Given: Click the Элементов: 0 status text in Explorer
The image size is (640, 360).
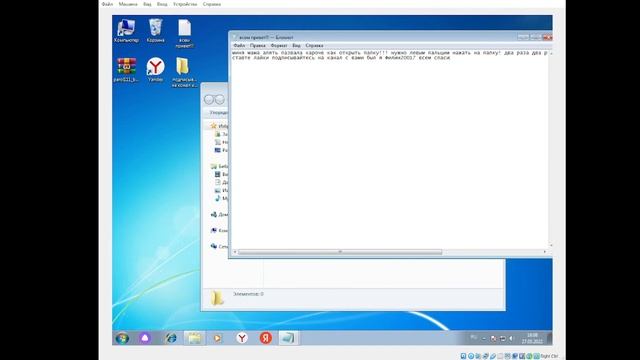Looking at the screenshot, I should click(x=248, y=294).
